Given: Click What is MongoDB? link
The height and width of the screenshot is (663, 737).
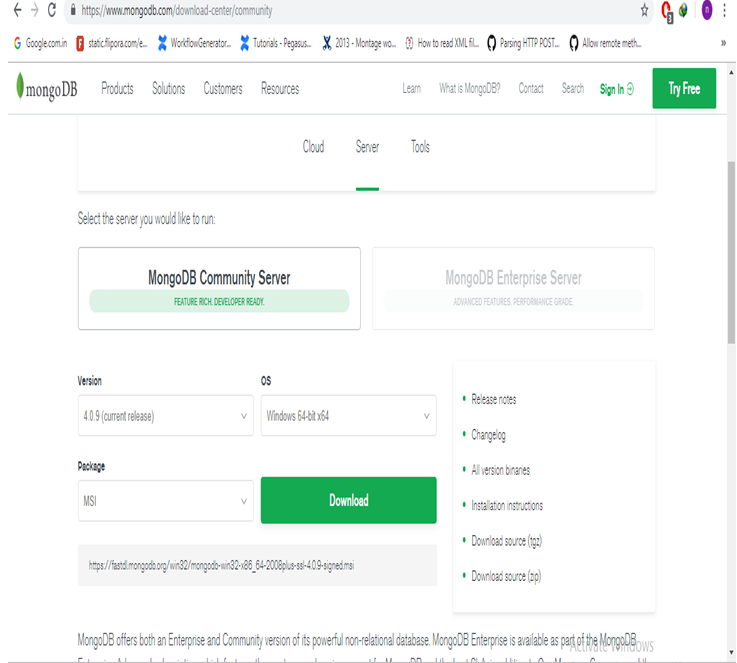Looking at the screenshot, I should 470,88.
